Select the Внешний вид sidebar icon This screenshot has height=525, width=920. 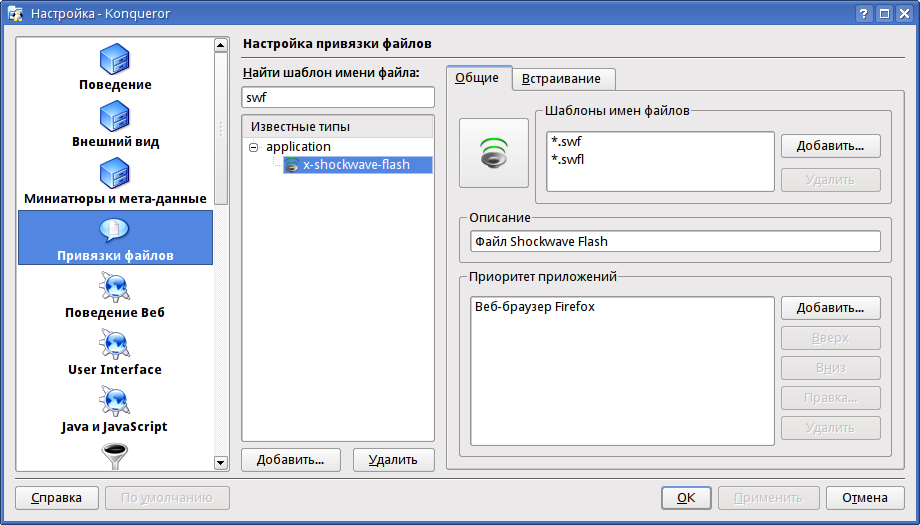click(x=114, y=116)
